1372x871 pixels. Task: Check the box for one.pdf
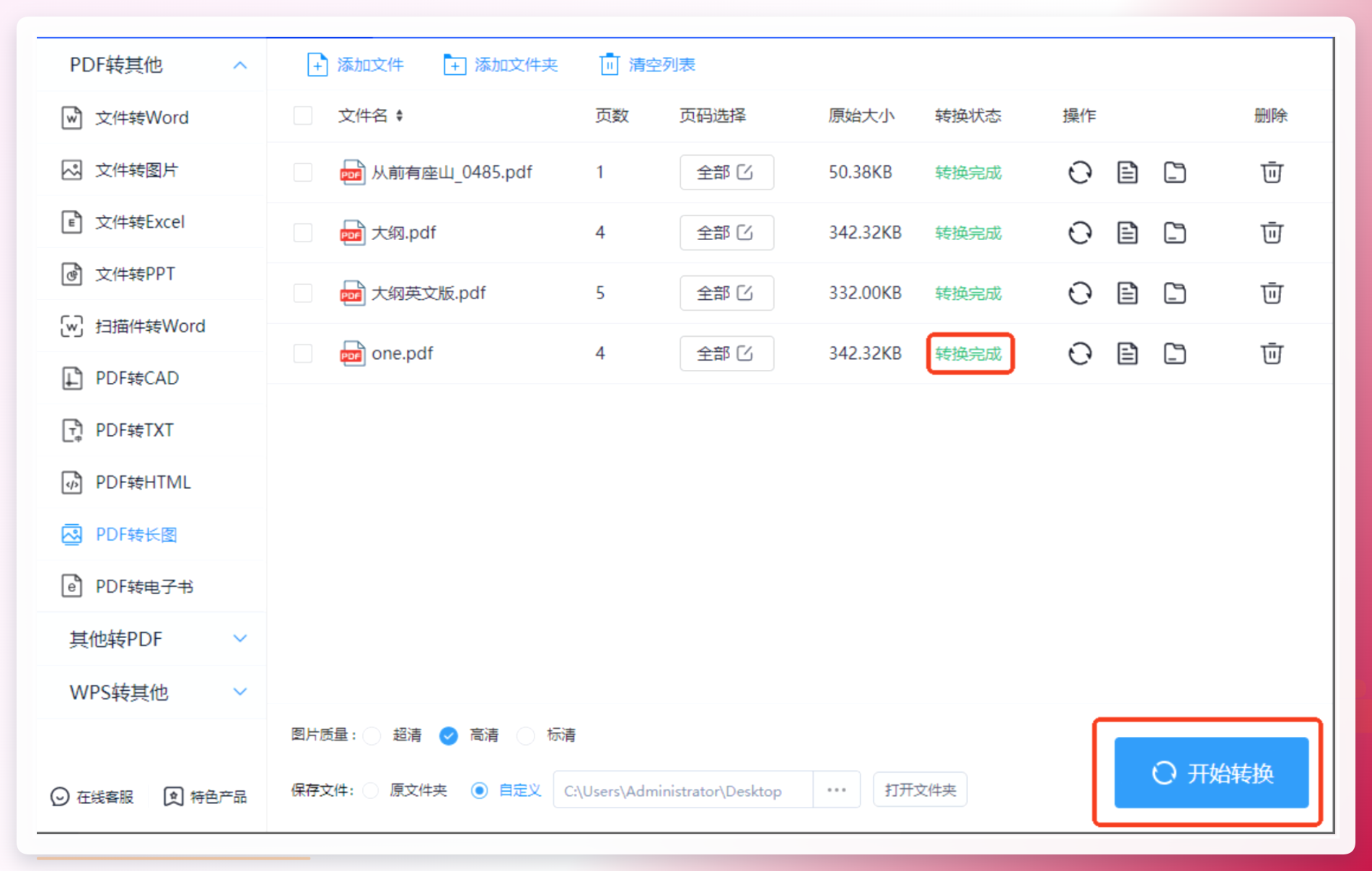point(303,353)
